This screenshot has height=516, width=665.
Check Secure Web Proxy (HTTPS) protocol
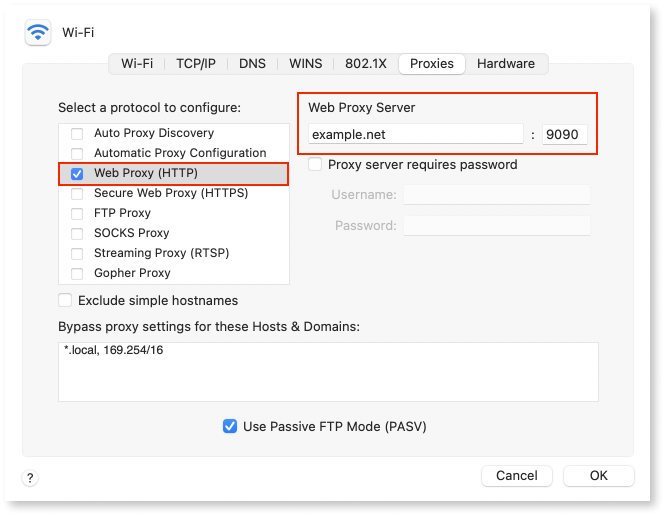[77, 193]
